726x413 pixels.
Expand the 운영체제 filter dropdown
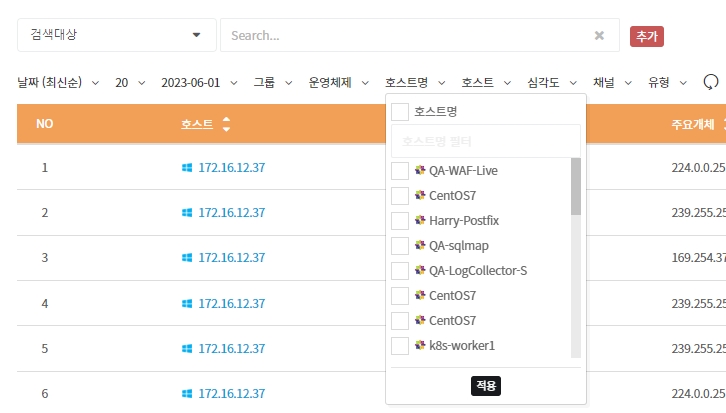pyautogui.click(x=336, y=83)
